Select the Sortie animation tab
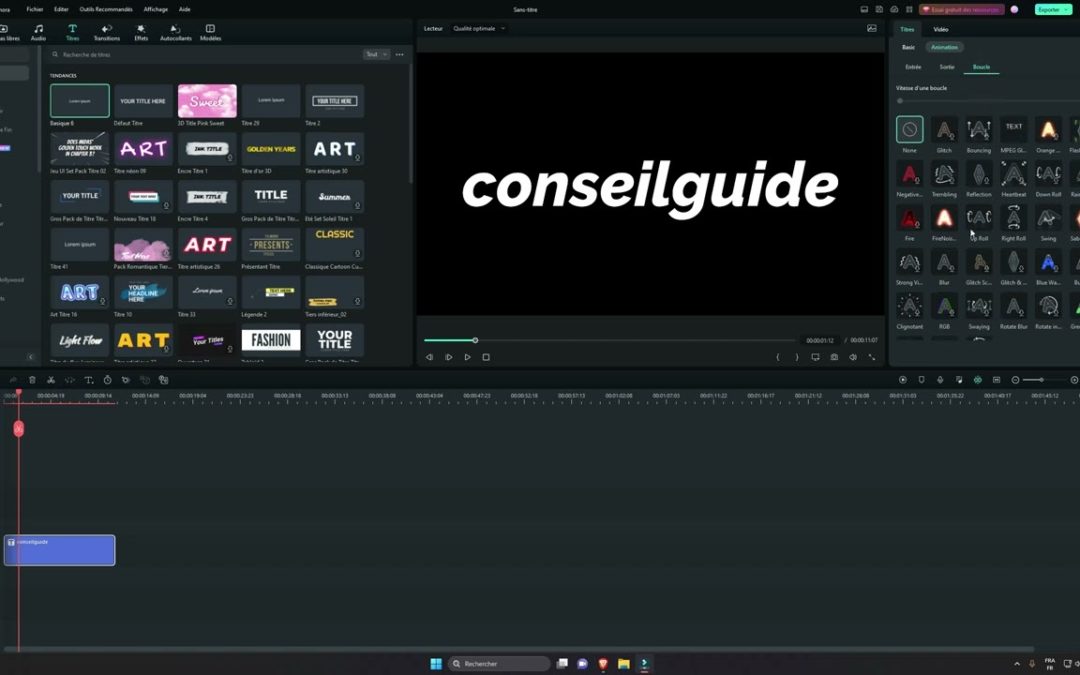This screenshot has width=1080, height=675. pos(947,67)
